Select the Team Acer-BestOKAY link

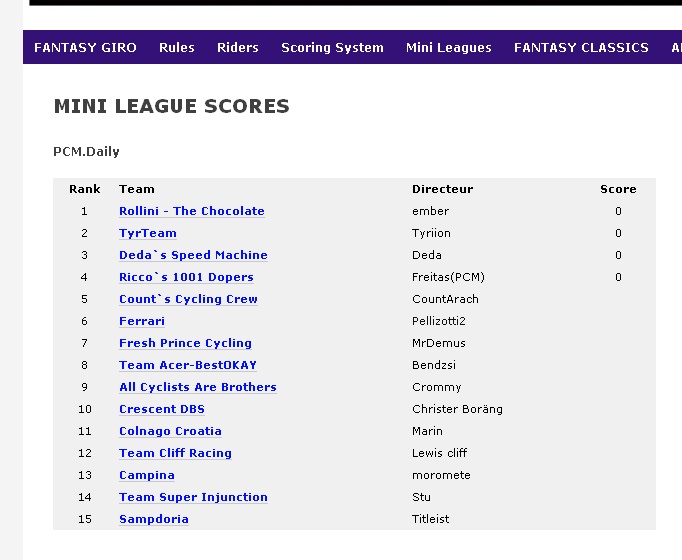[188, 365]
